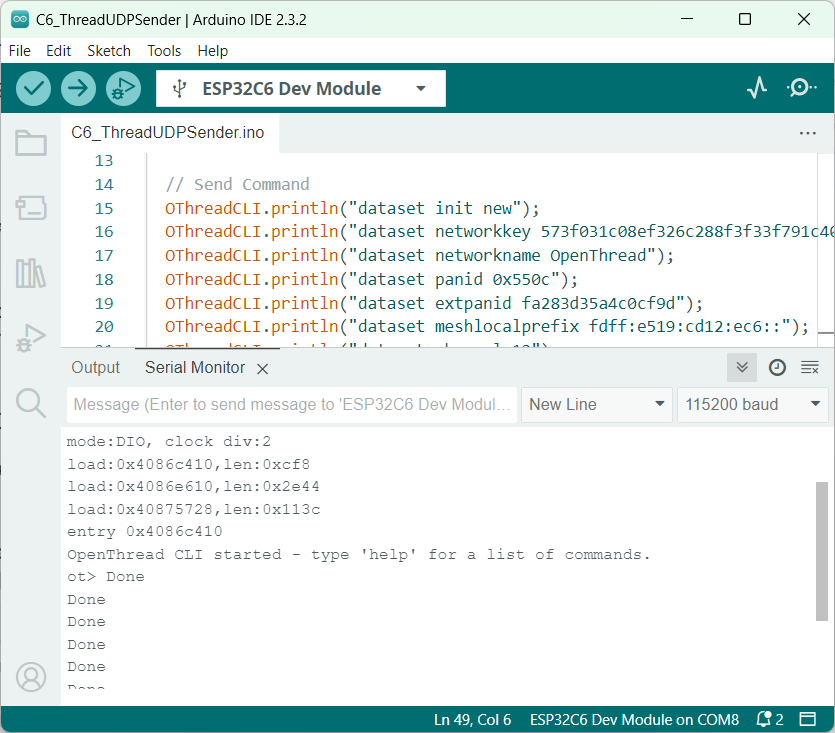Switch to the Output tab
835x733 pixels.
pos(95,368)
